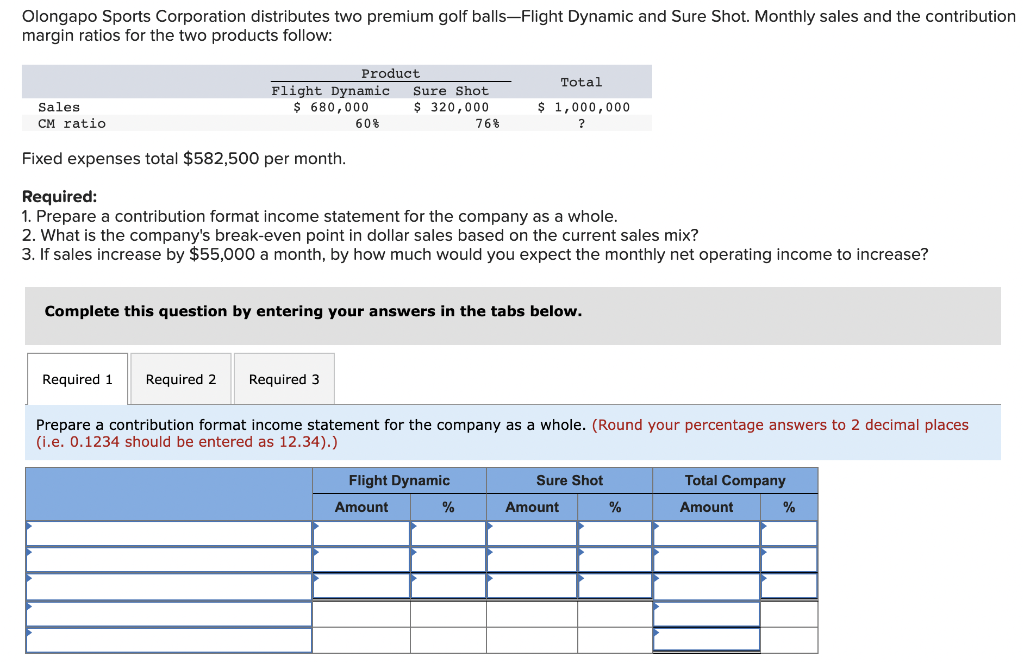The image size is (1024, 663).
Task: Click first row Flight Dynamic Amount field
Action: pos(361,534)
